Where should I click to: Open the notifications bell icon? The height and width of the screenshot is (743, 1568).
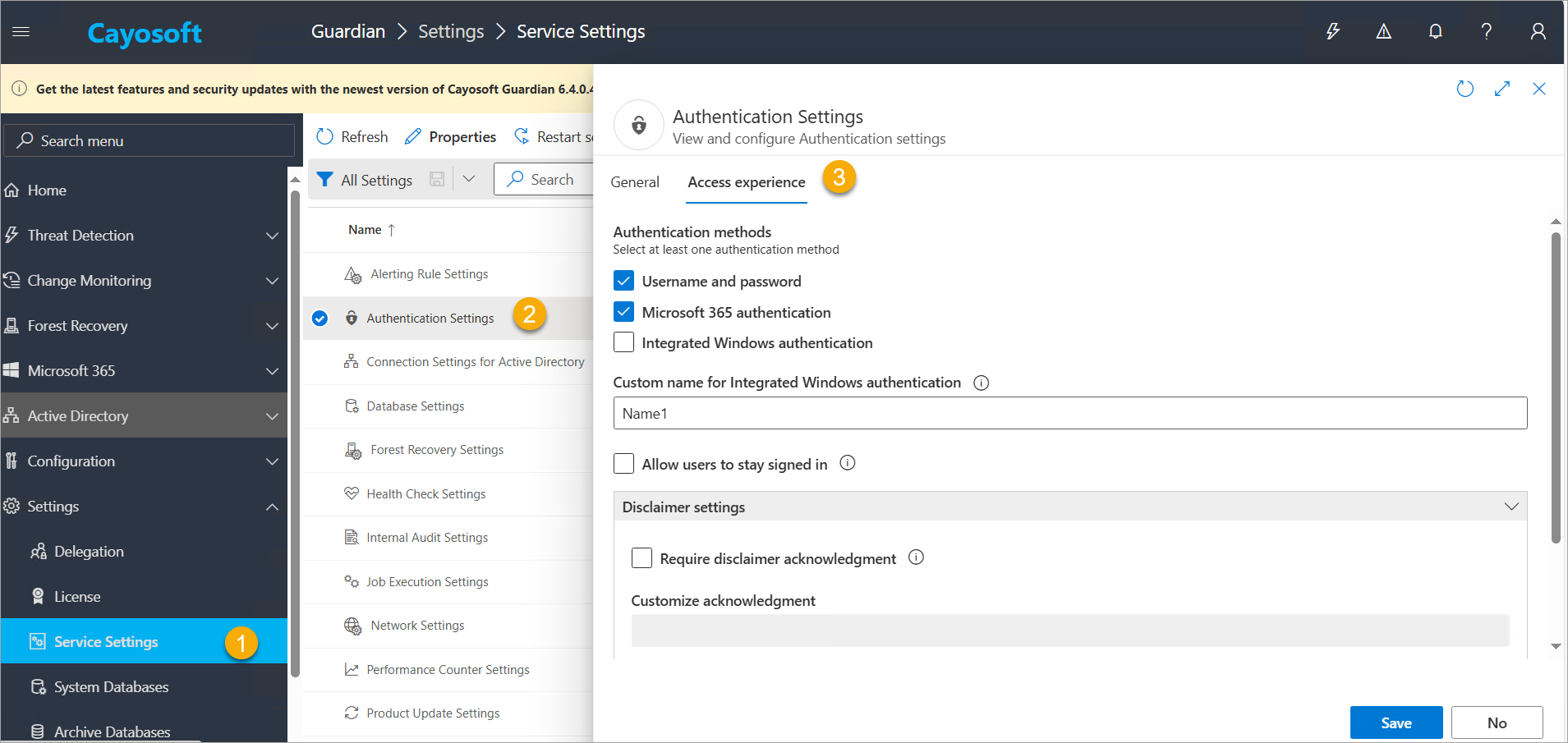click(1435, 31)
